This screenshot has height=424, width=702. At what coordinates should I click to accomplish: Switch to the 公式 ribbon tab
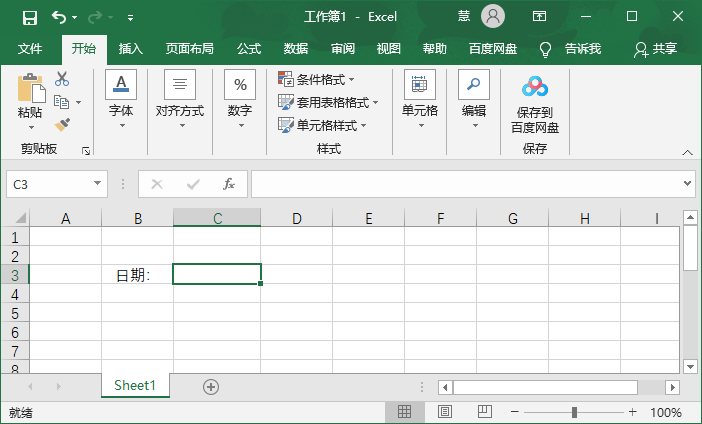[x=248, y=48]
